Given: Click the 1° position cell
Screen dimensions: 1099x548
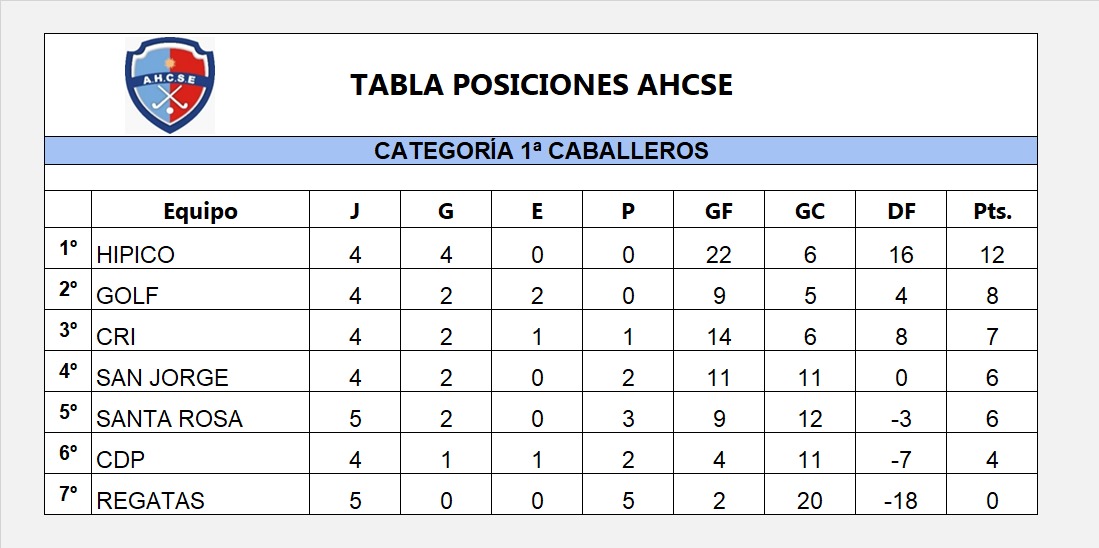Looking at the screenshot, I should (68, 248).
